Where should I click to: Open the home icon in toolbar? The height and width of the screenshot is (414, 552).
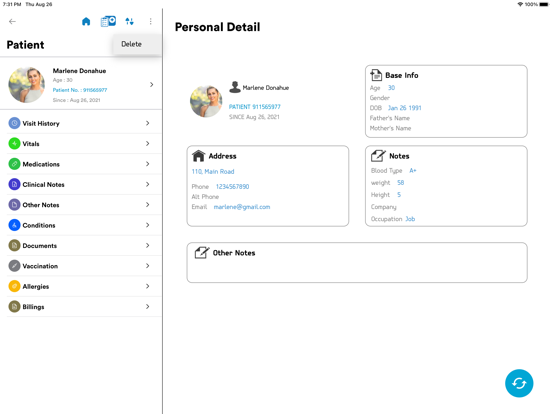[x=86, y=21]
